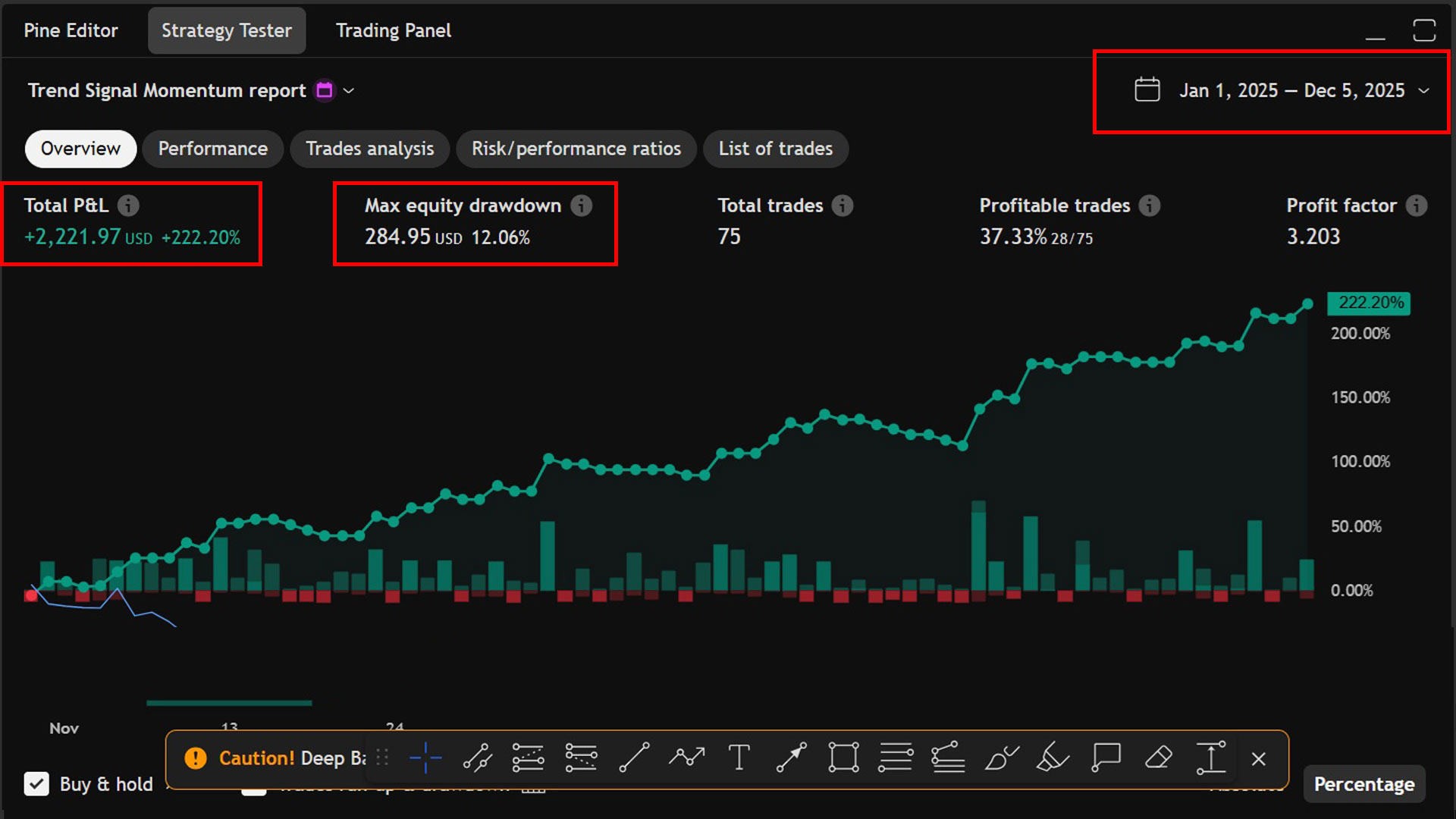
Task: Click the Percentage display button
Action: [x=1363, y=784]
